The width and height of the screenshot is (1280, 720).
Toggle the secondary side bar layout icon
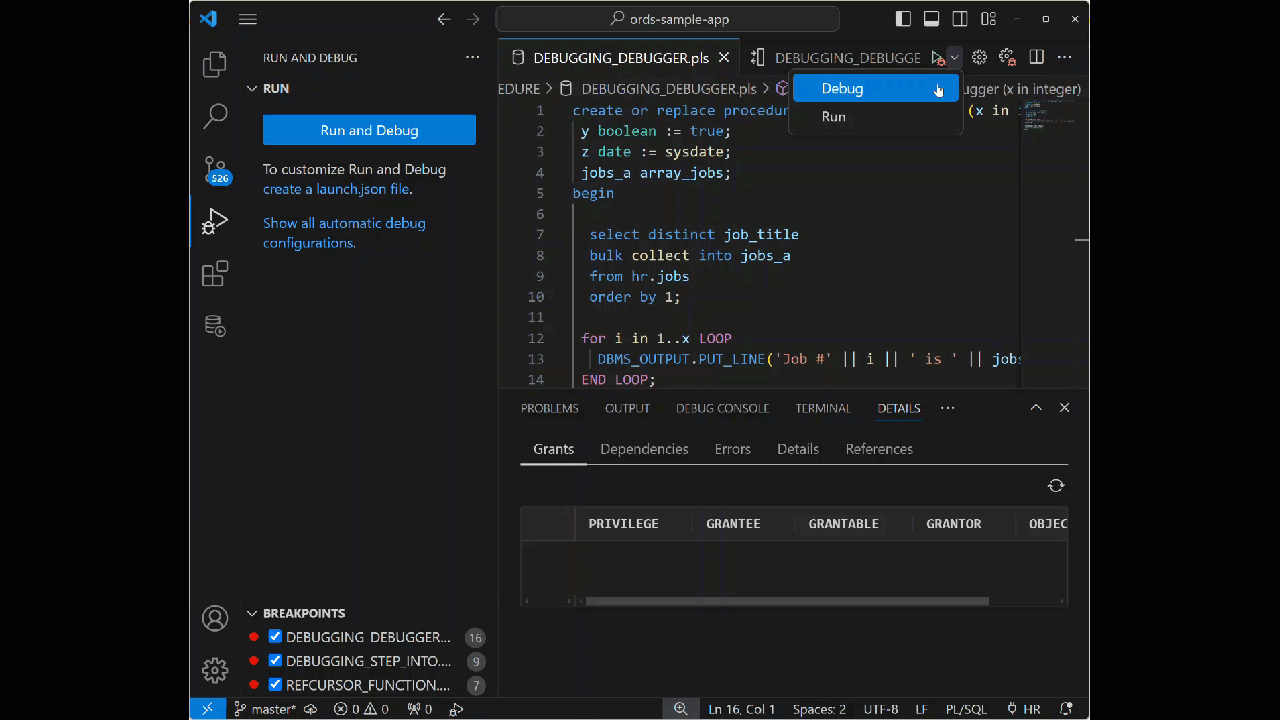pyautogui.click(x=960, y=19)
